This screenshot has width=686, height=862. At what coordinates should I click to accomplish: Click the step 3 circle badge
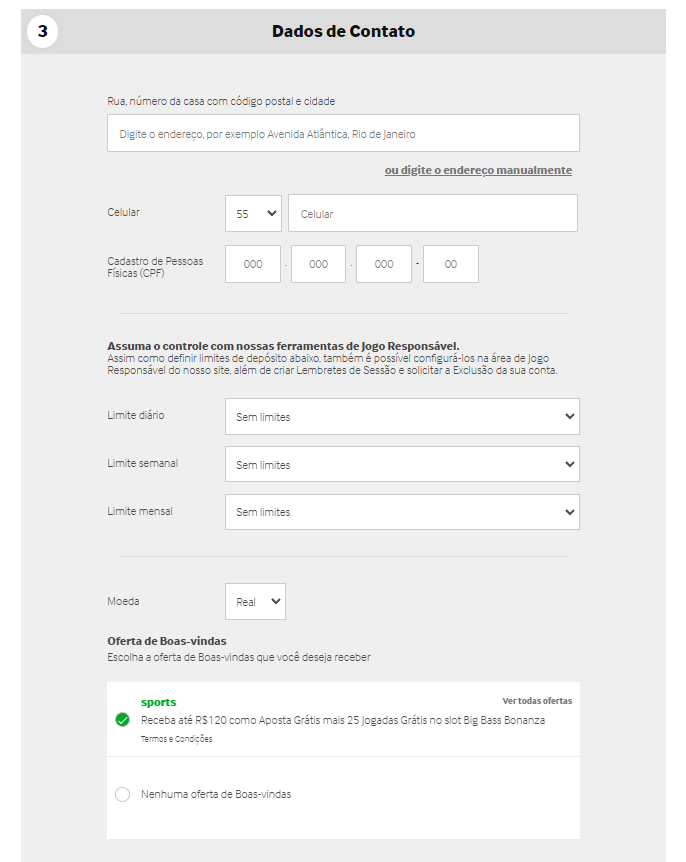(42, 31)
